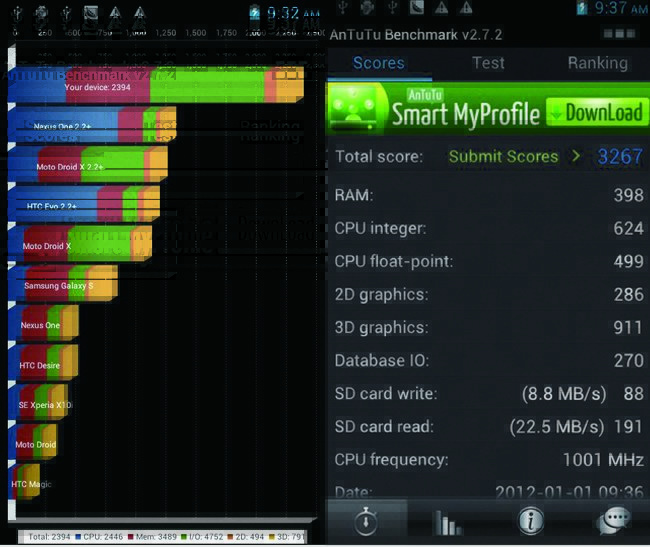This screenshot has width=650, height=547.
Task: Tap the battery icon beside 9:32 AM
Action: point(255,13)
